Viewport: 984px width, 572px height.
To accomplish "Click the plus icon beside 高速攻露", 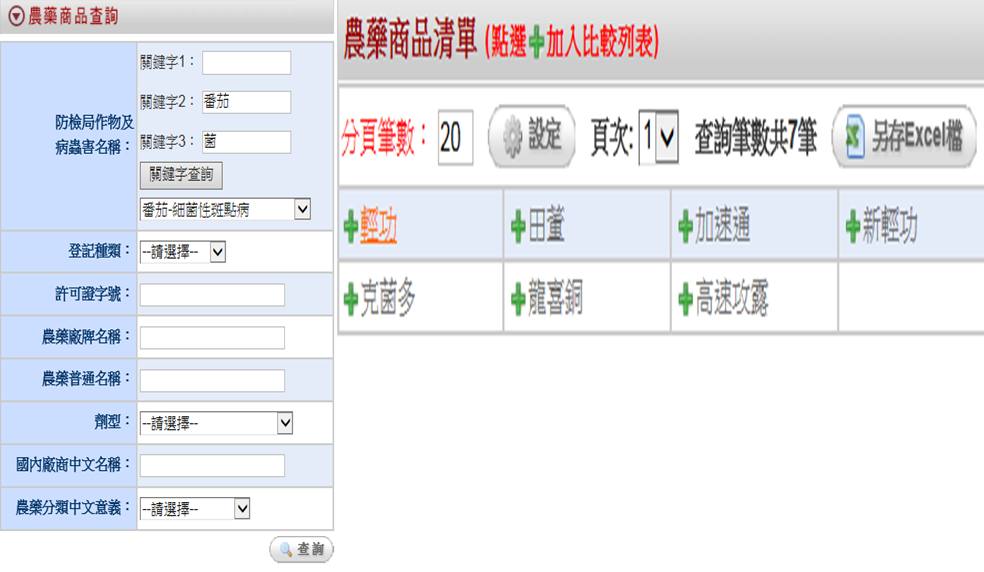I will (x=685, y=299).
